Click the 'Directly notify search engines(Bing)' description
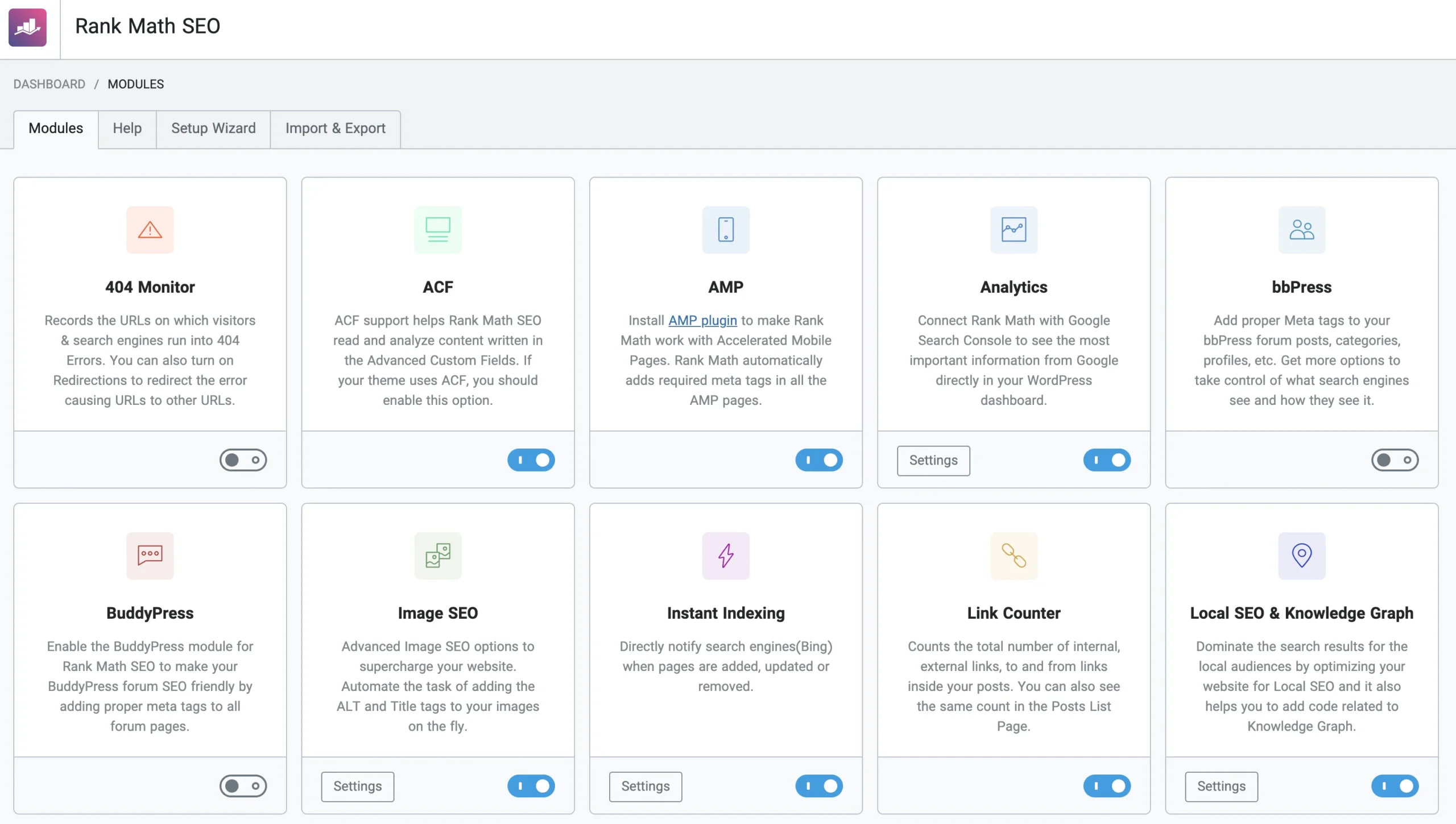1456x824 pixels. pos(726,666)
